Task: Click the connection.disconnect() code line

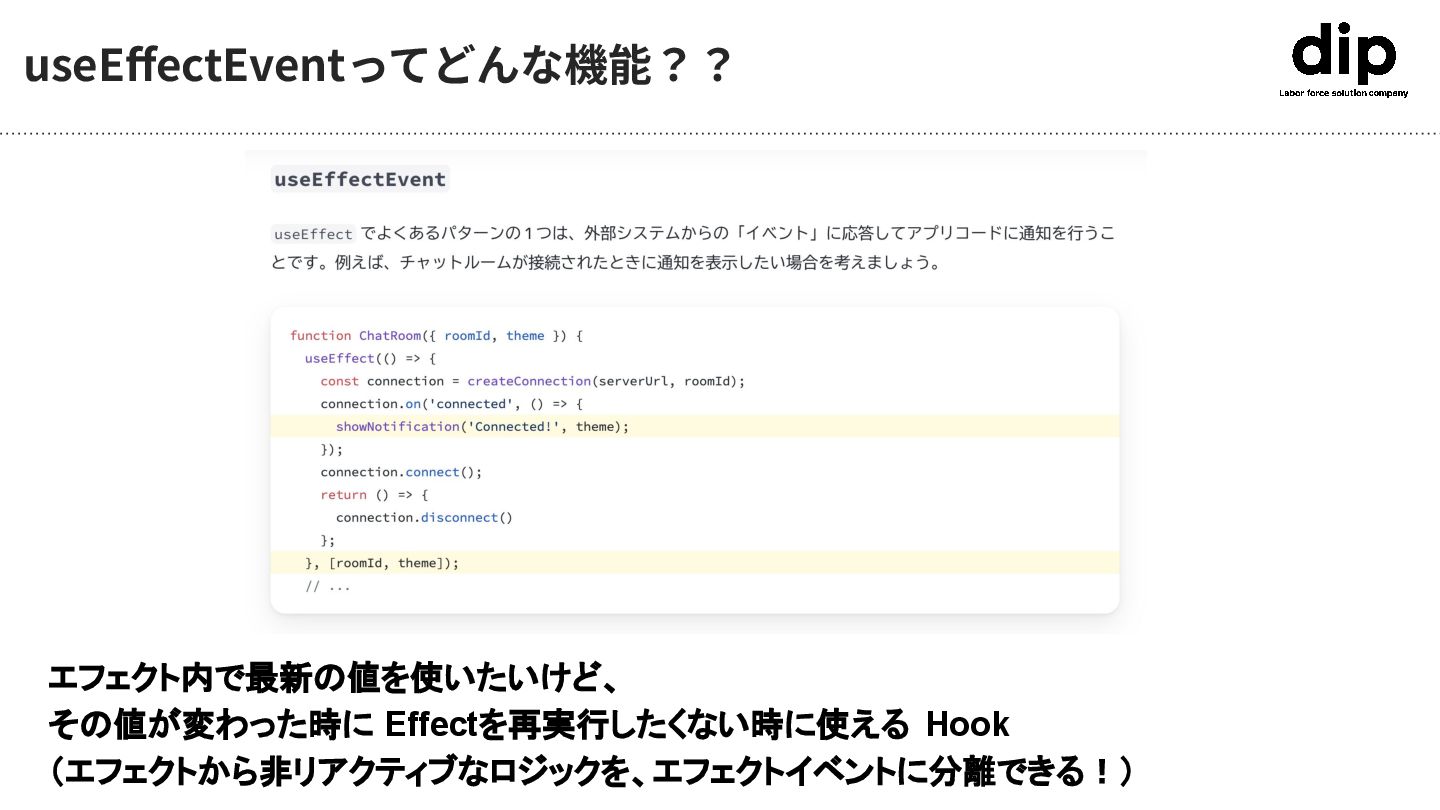Action: (424, 518)
